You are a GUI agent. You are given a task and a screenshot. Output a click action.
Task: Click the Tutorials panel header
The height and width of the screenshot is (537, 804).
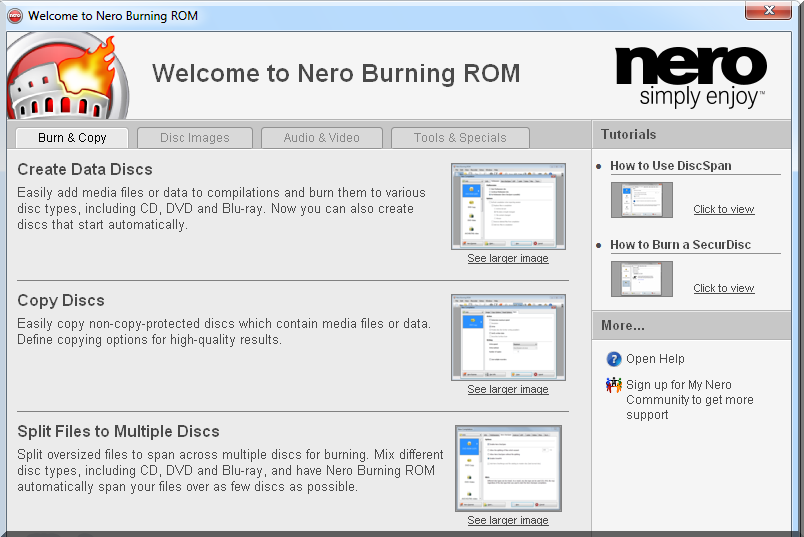(692, 135)
